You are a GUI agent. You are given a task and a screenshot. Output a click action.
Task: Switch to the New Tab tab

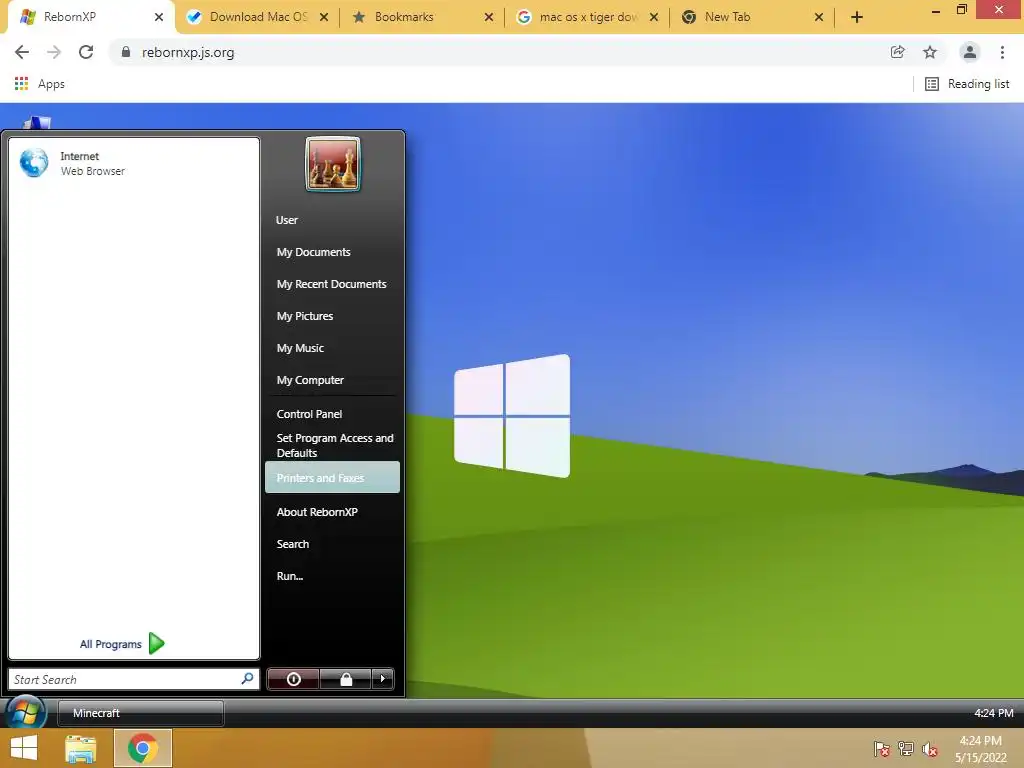(x=751, y=17)
